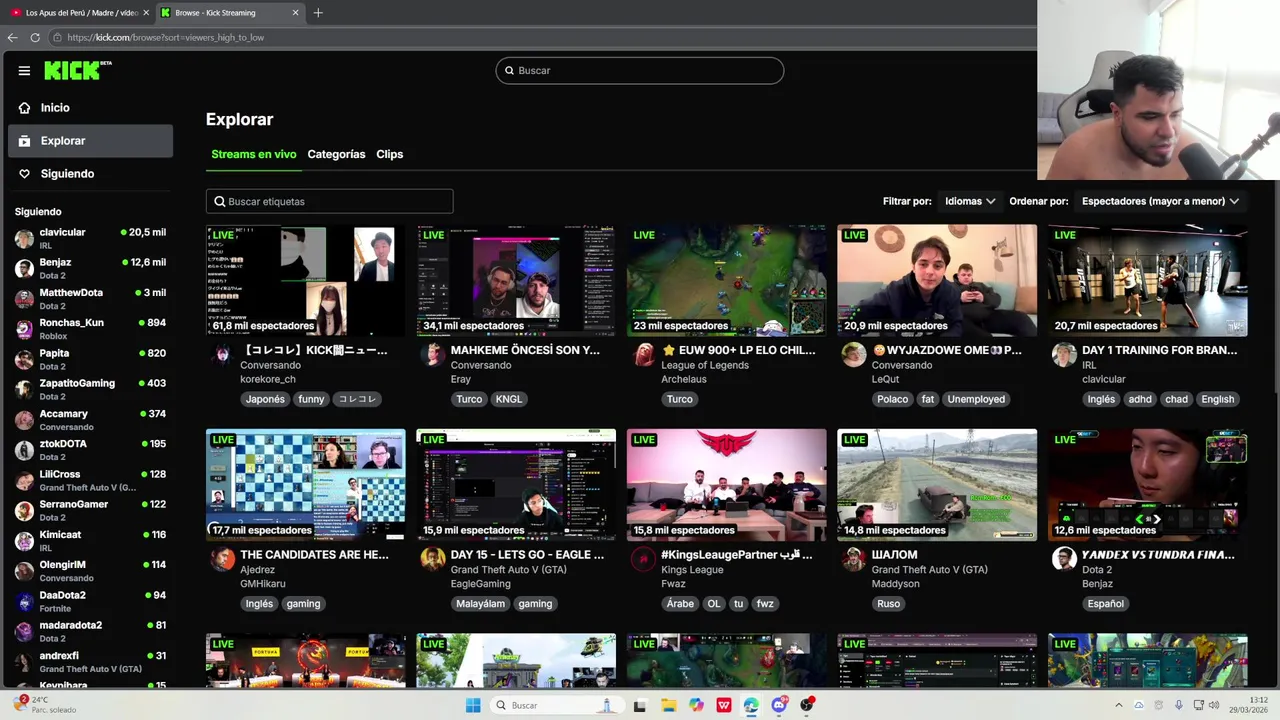
Task: Open korekore_ch stream thumbnail with 61,8 mil viewers
Action: point(306,280)
